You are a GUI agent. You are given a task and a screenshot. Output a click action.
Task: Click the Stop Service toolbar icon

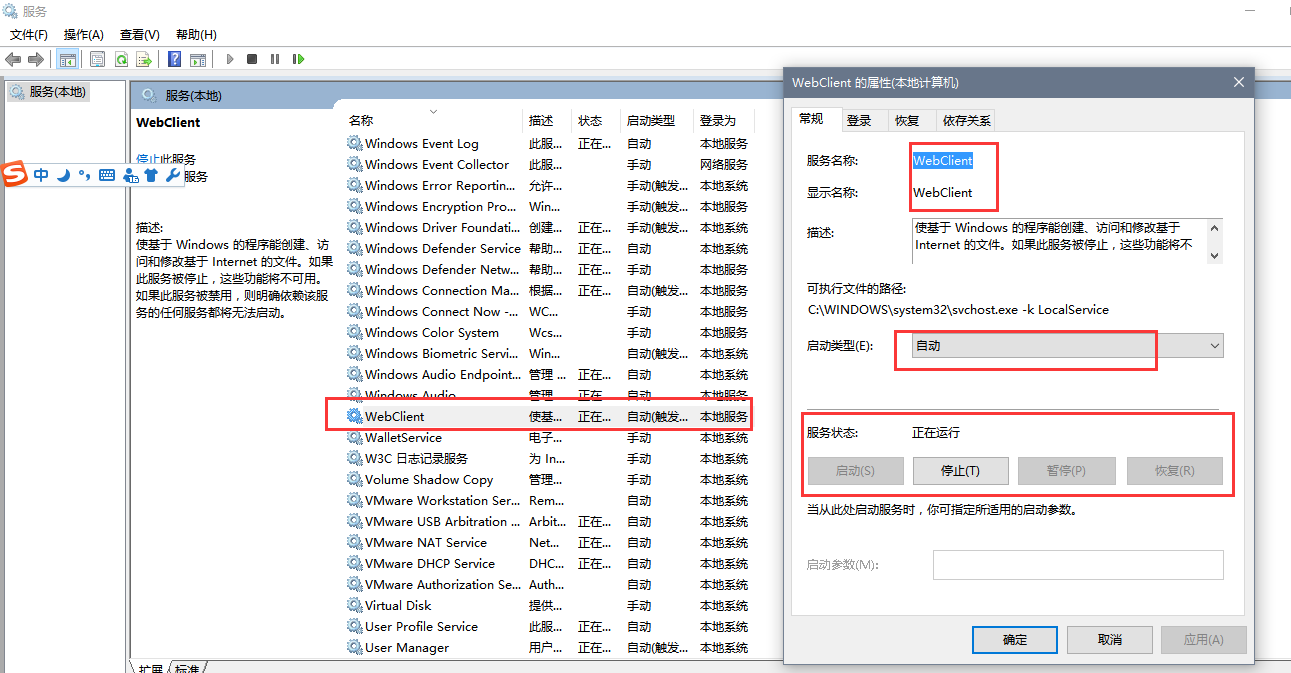253,58
